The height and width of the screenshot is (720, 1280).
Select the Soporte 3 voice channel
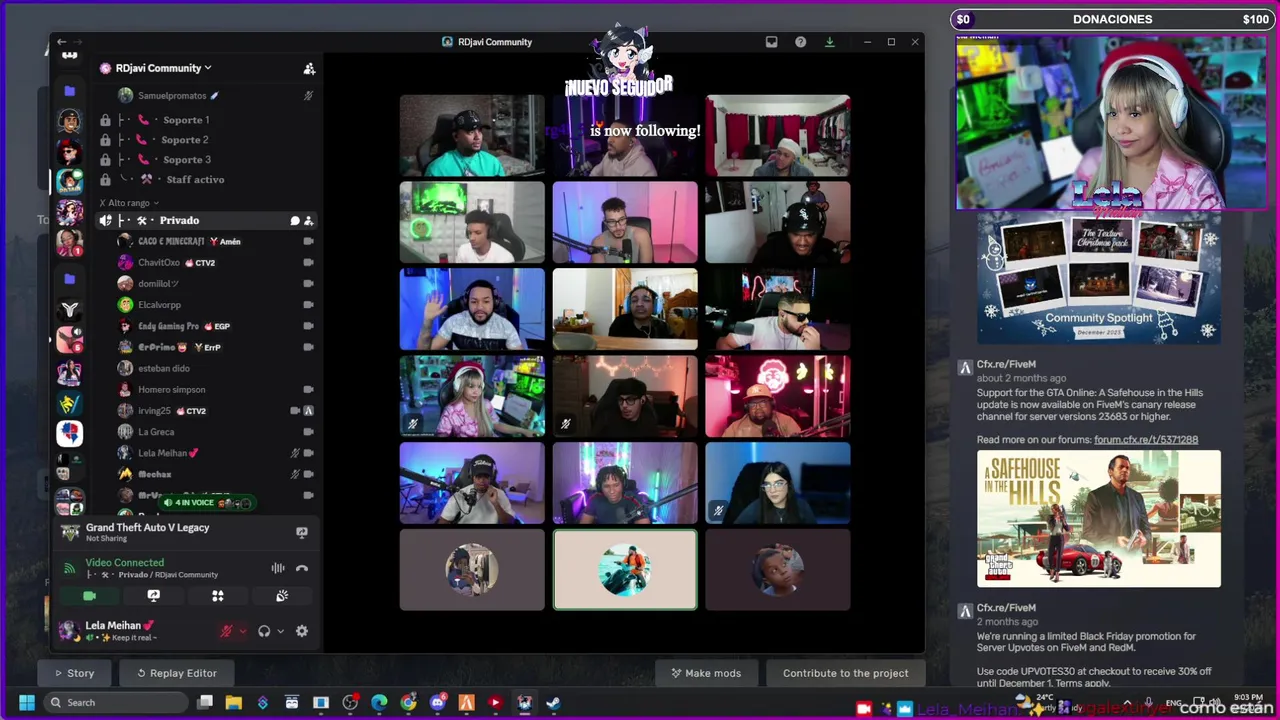187,160
